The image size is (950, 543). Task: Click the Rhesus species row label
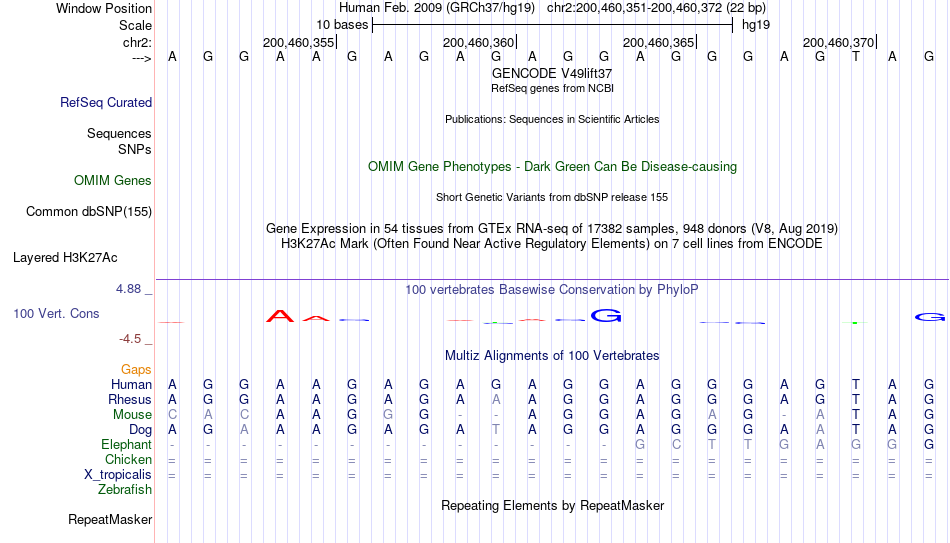point(129,400)
